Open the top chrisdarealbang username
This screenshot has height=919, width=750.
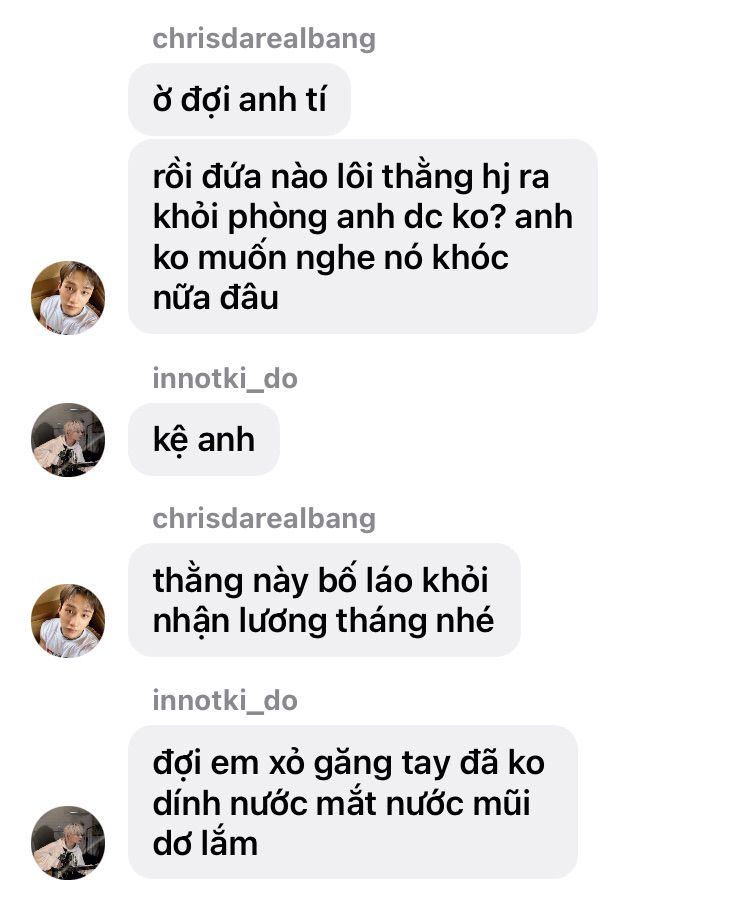click(264, 39)
